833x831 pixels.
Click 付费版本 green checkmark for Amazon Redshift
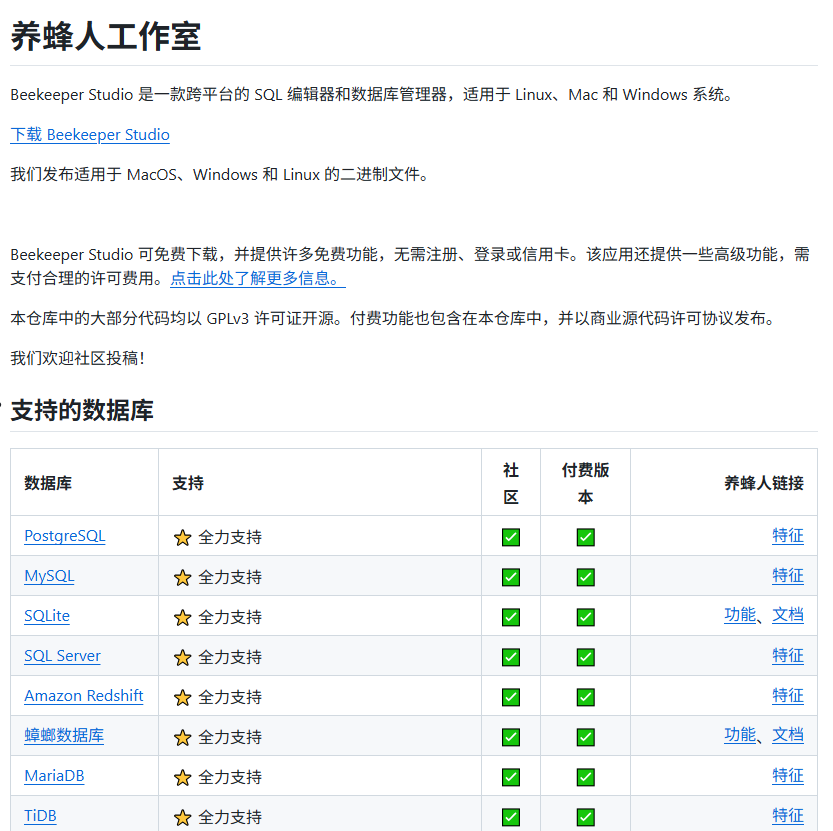585,697
